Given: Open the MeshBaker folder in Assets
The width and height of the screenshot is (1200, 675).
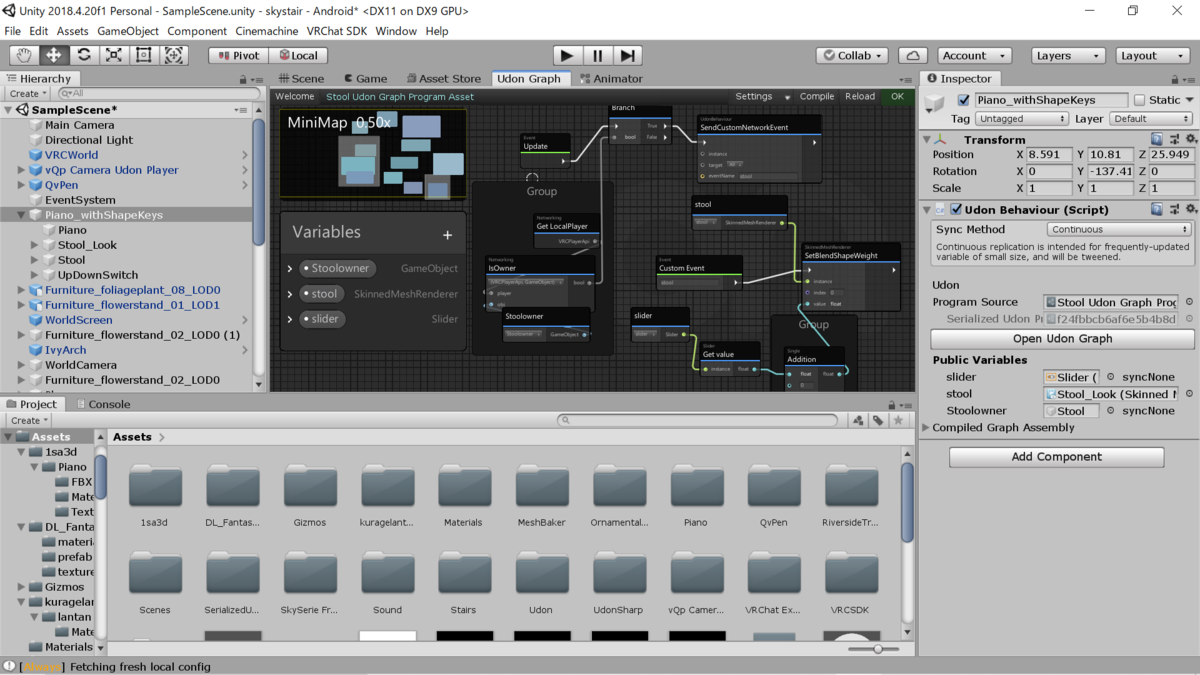Looking at the screenshot, I should [541, 495].
